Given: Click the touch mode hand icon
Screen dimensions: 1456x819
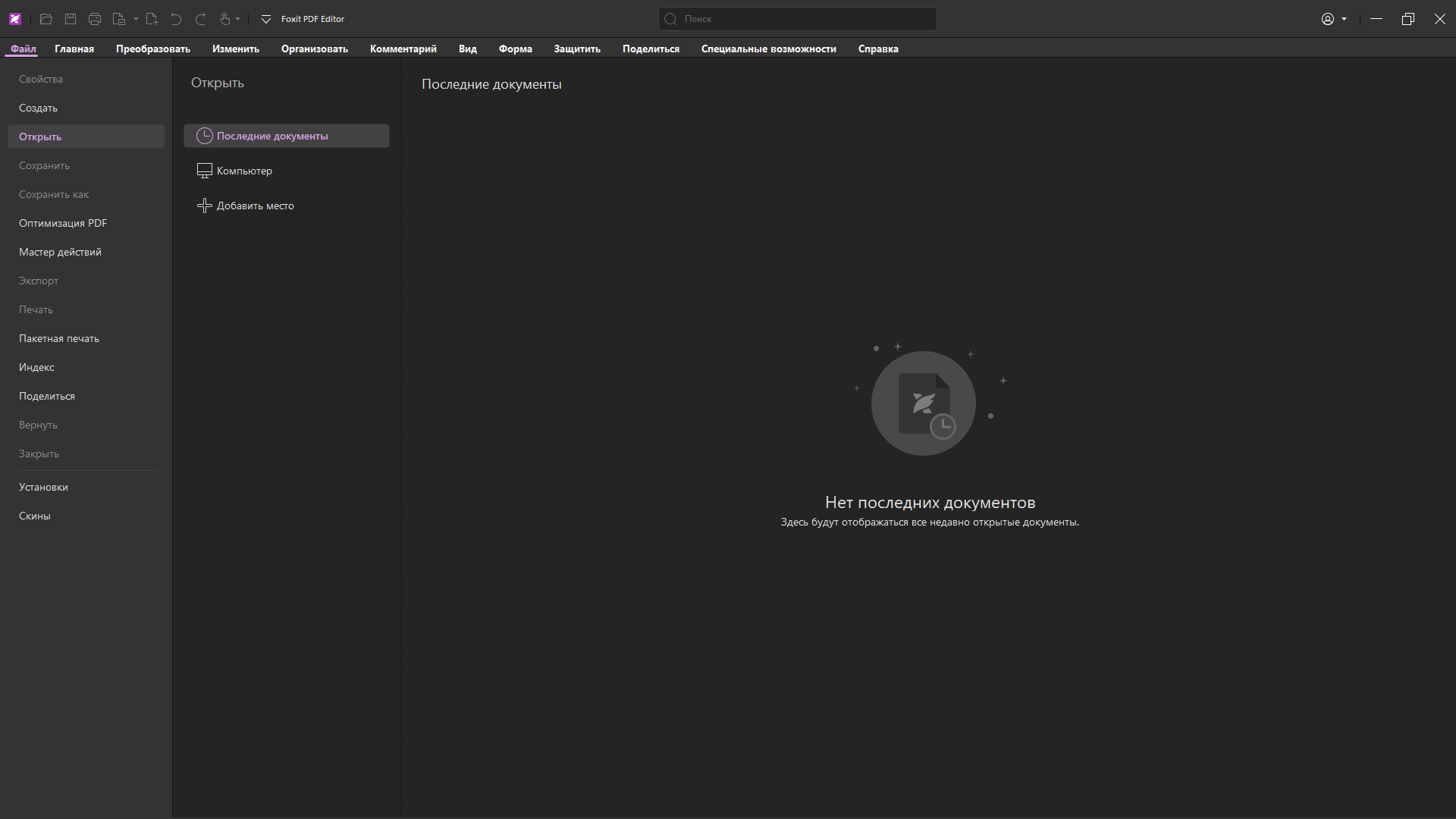Looking at the screenshot, I should click(225, 19).
